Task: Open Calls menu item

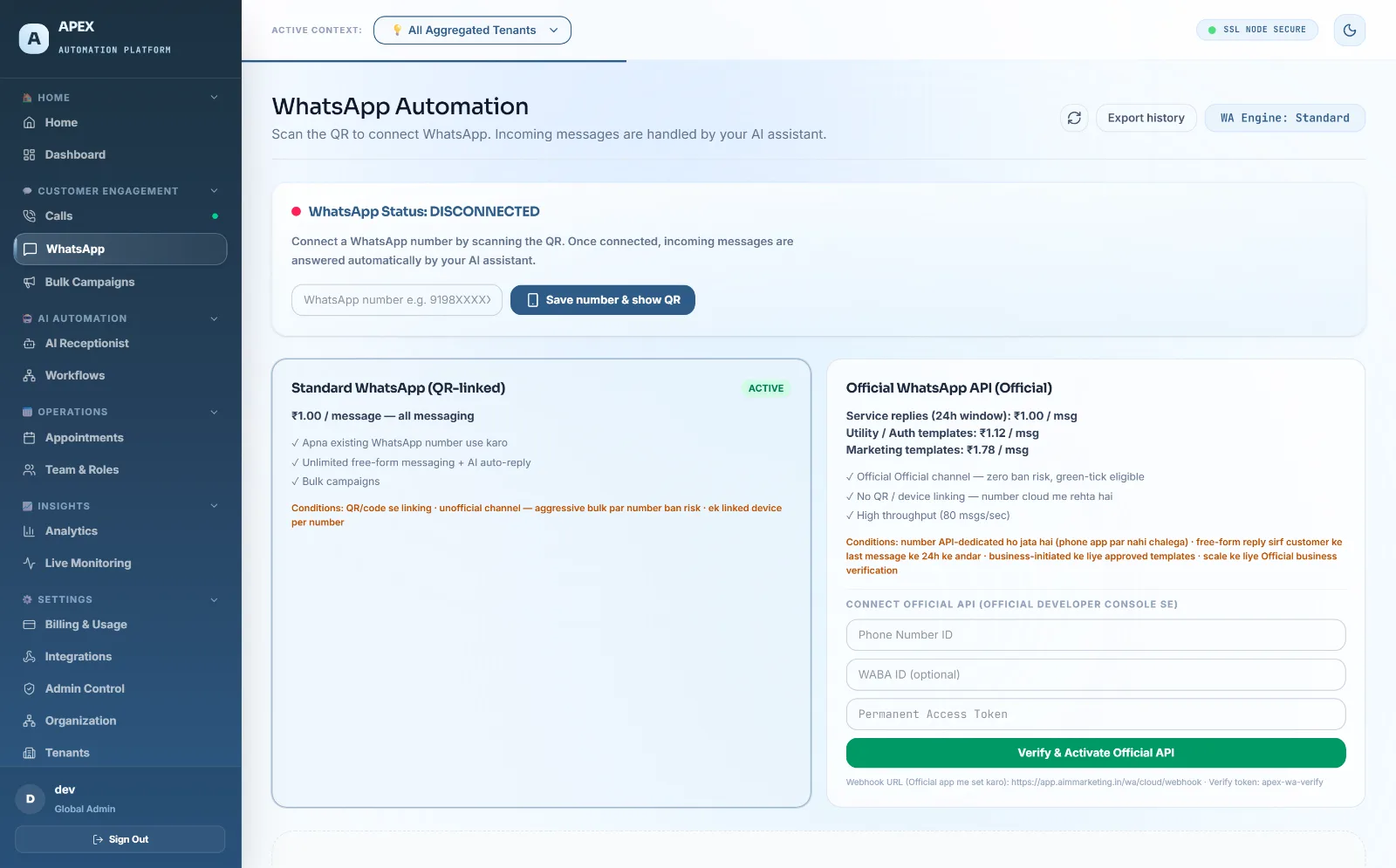Action: pos(120,216)
